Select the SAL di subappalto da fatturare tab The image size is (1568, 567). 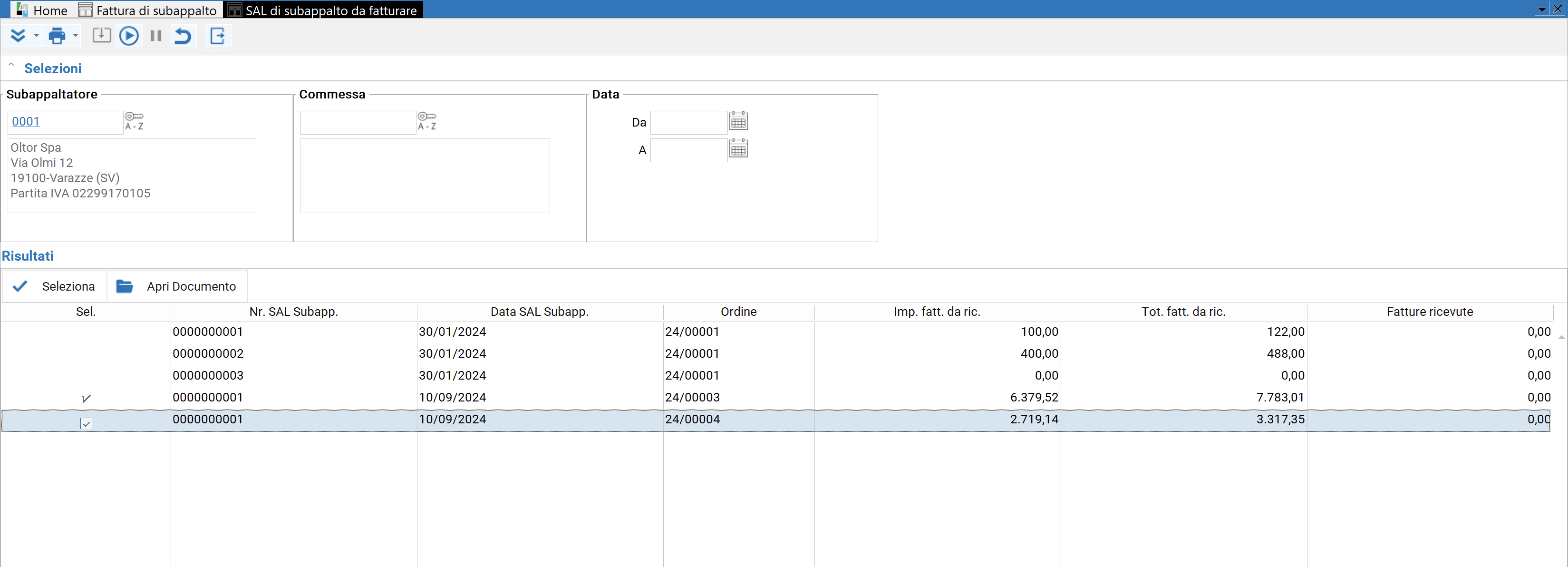coord(323,10)
